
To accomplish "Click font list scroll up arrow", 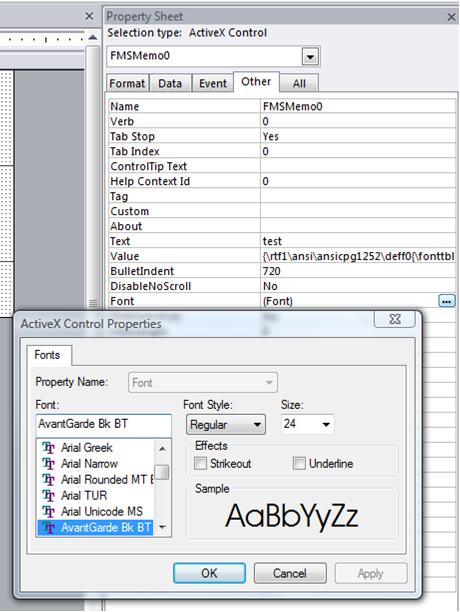I will [162, 449].
